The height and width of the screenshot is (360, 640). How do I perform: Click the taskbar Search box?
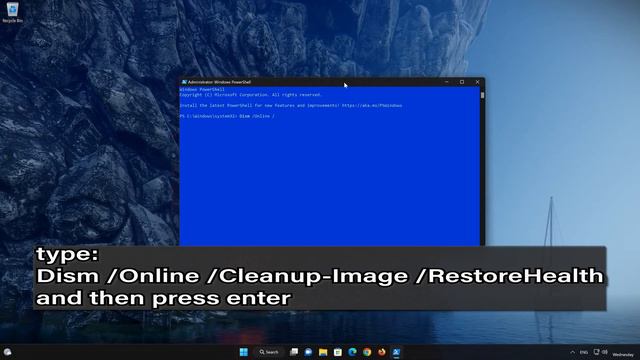pos(269,352)
